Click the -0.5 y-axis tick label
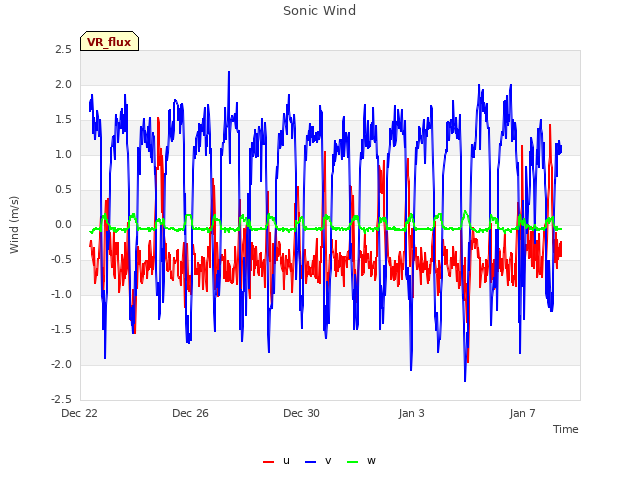Image resolution: width=640 pixels, height=480 pixels. [x=62, y=260]
